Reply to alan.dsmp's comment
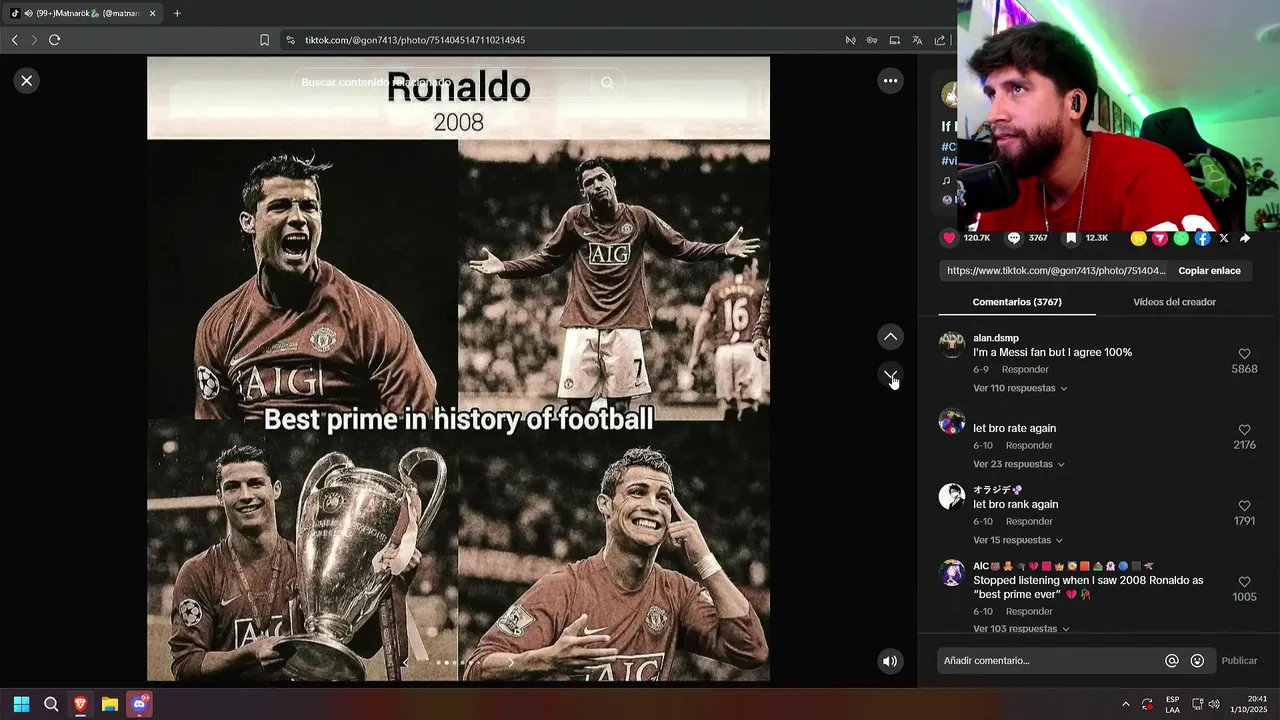 click(1025, 370)
